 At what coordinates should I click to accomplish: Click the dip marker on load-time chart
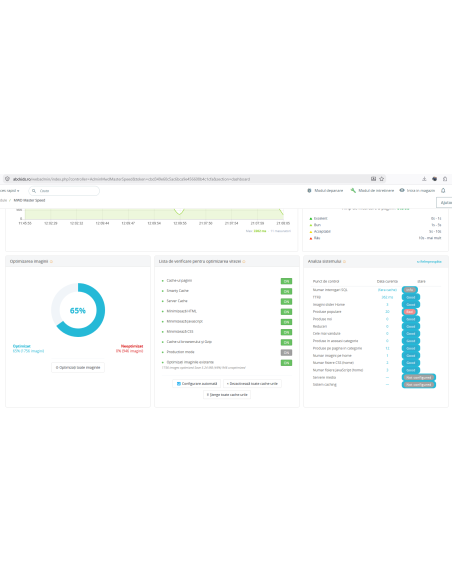click(x=179, y=212)
